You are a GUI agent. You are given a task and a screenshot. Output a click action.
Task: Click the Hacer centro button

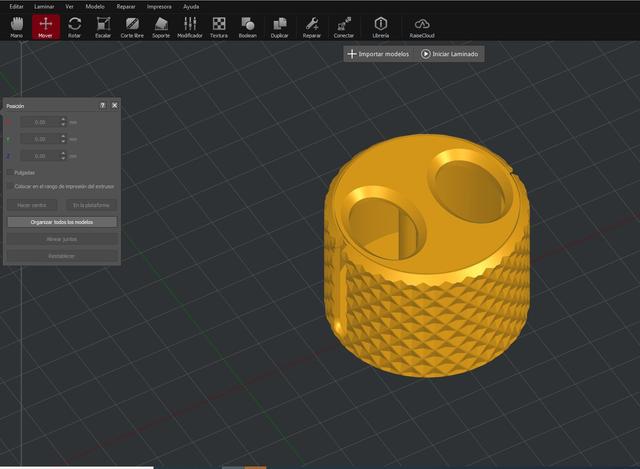[x=32, y=205]
